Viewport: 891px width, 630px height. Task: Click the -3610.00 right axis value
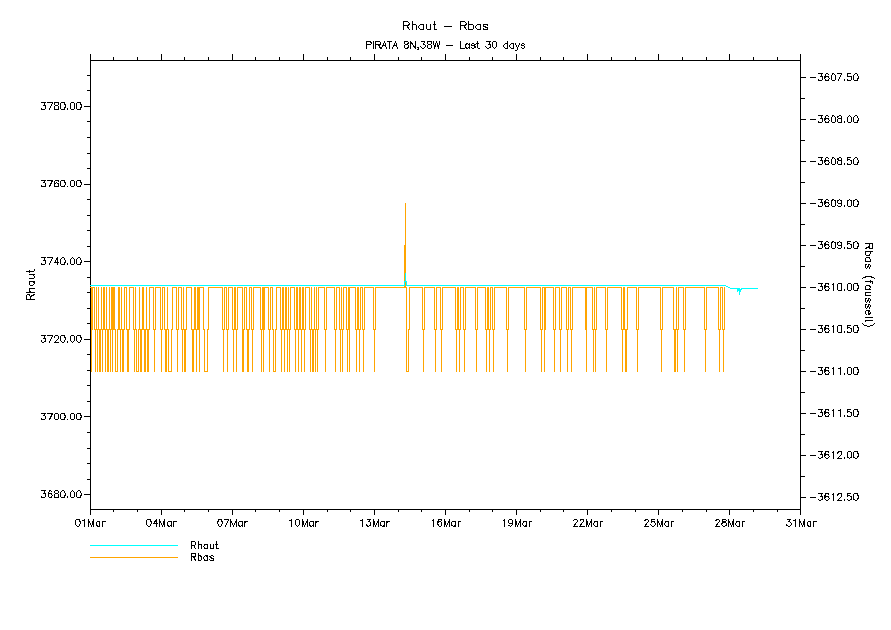tap(836, 288)
